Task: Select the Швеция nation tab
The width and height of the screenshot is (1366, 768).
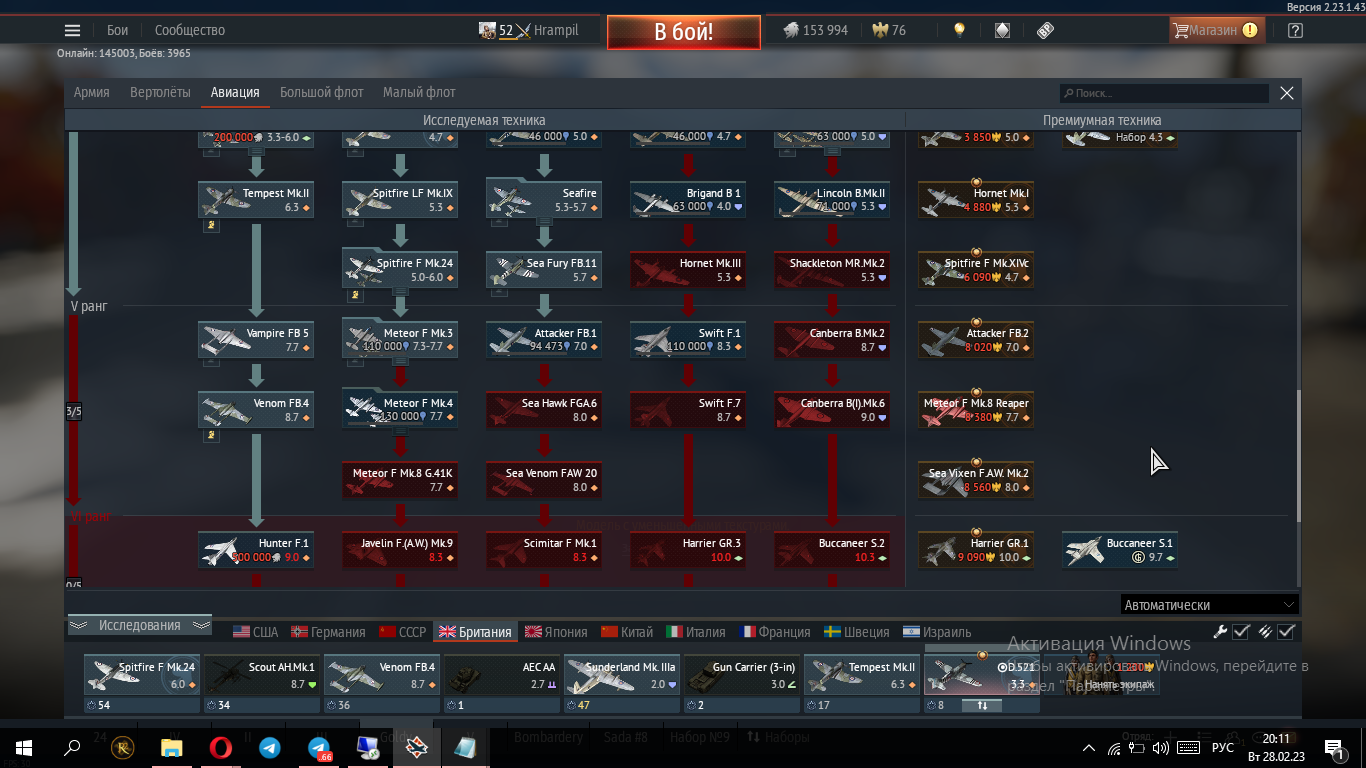Action: point(856,632)
